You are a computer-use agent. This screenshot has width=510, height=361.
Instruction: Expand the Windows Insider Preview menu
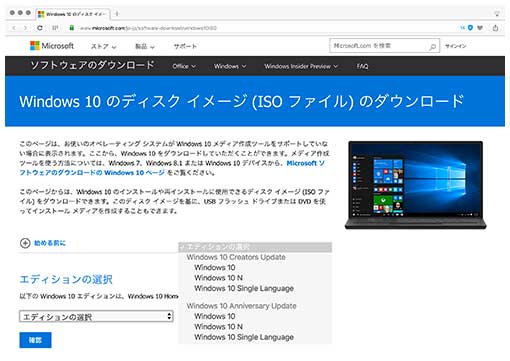click(301, 66)
